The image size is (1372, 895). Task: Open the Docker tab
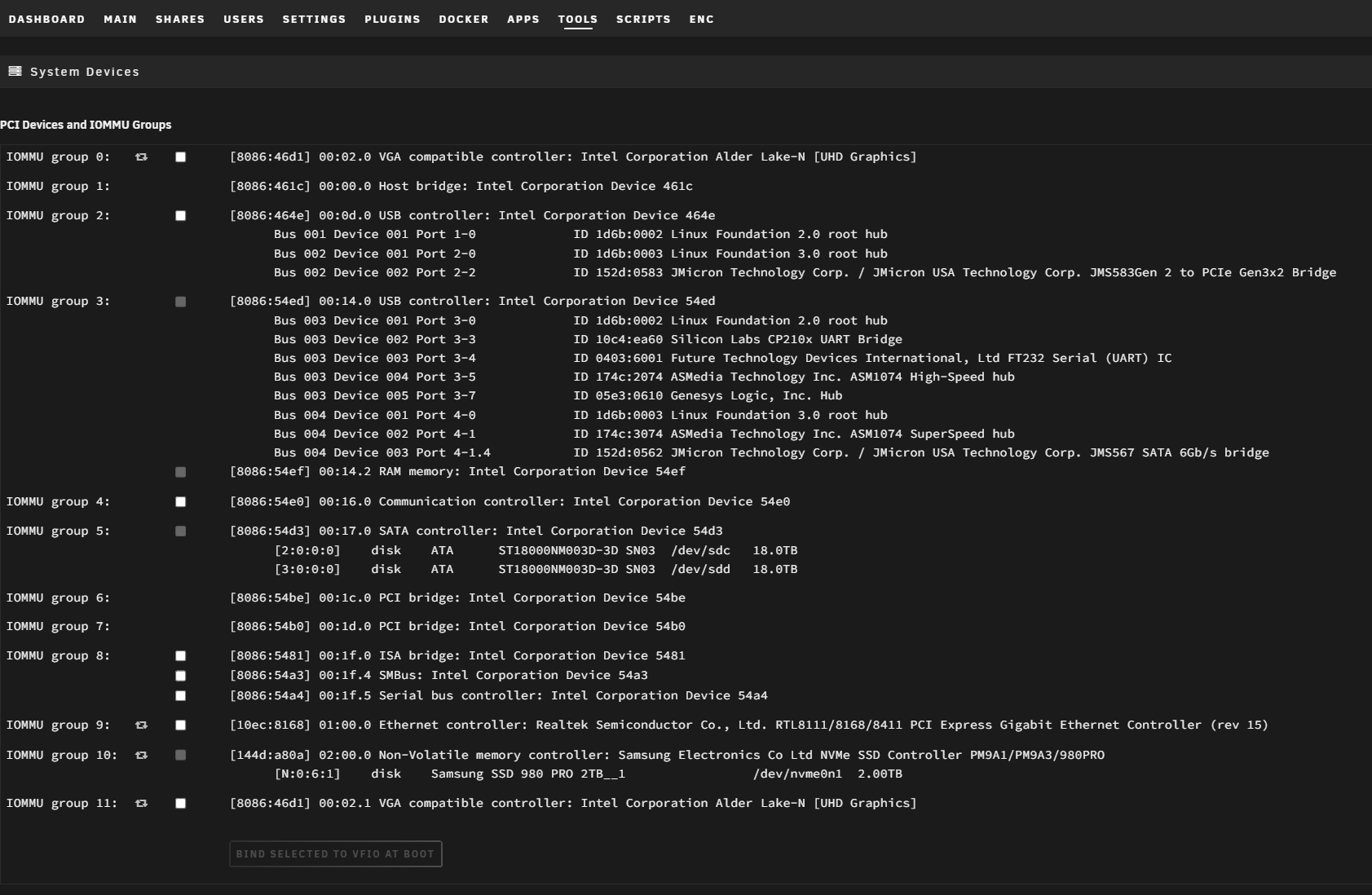(x=464, y=19)
